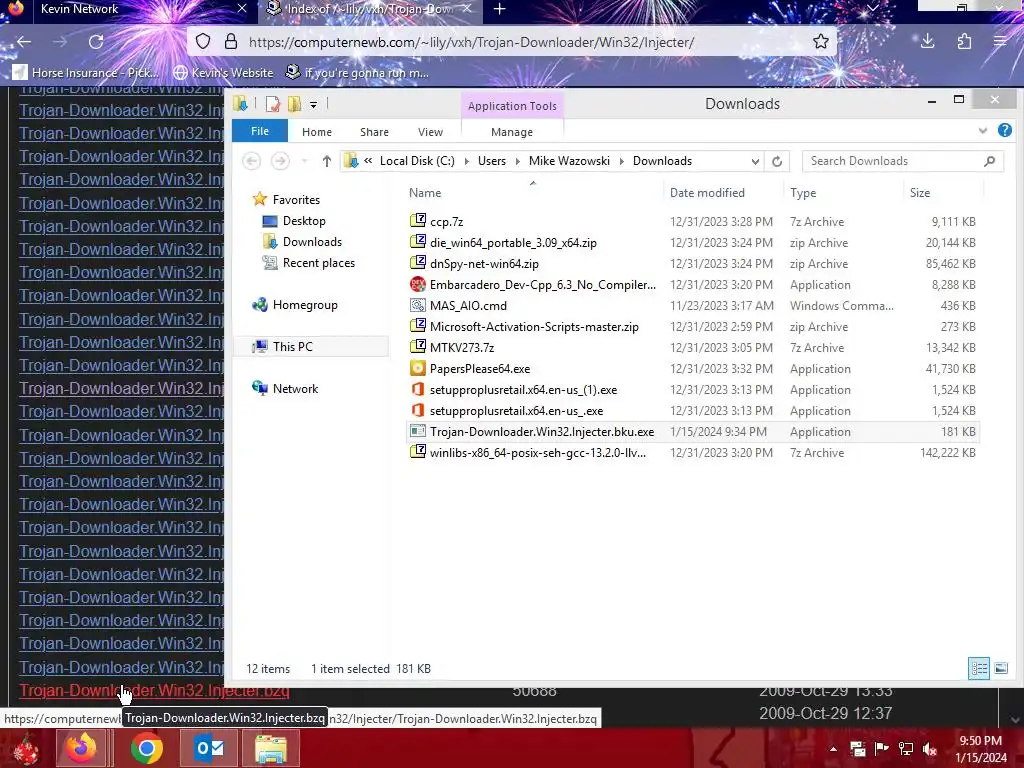Screen dimensions: 1024x768
Task: Open Outlook from the taskbar
Action: [x=209, y=748]
